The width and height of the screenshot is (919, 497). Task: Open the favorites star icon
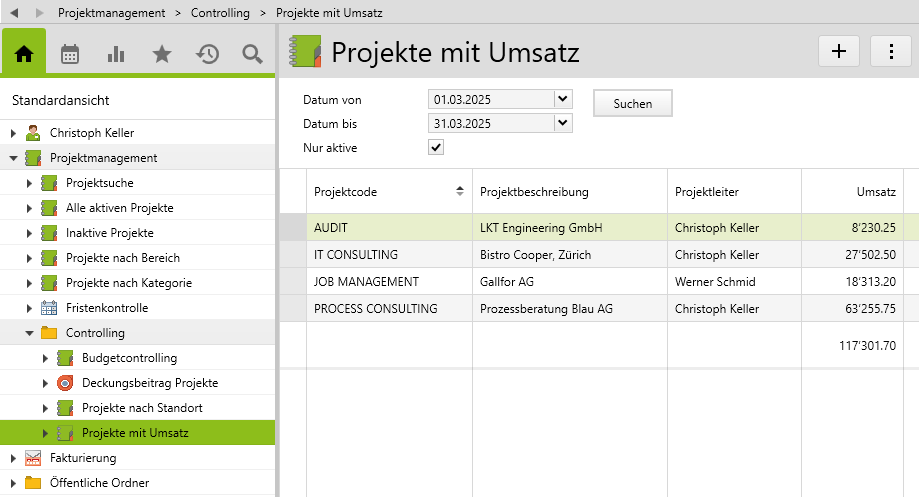162,54
